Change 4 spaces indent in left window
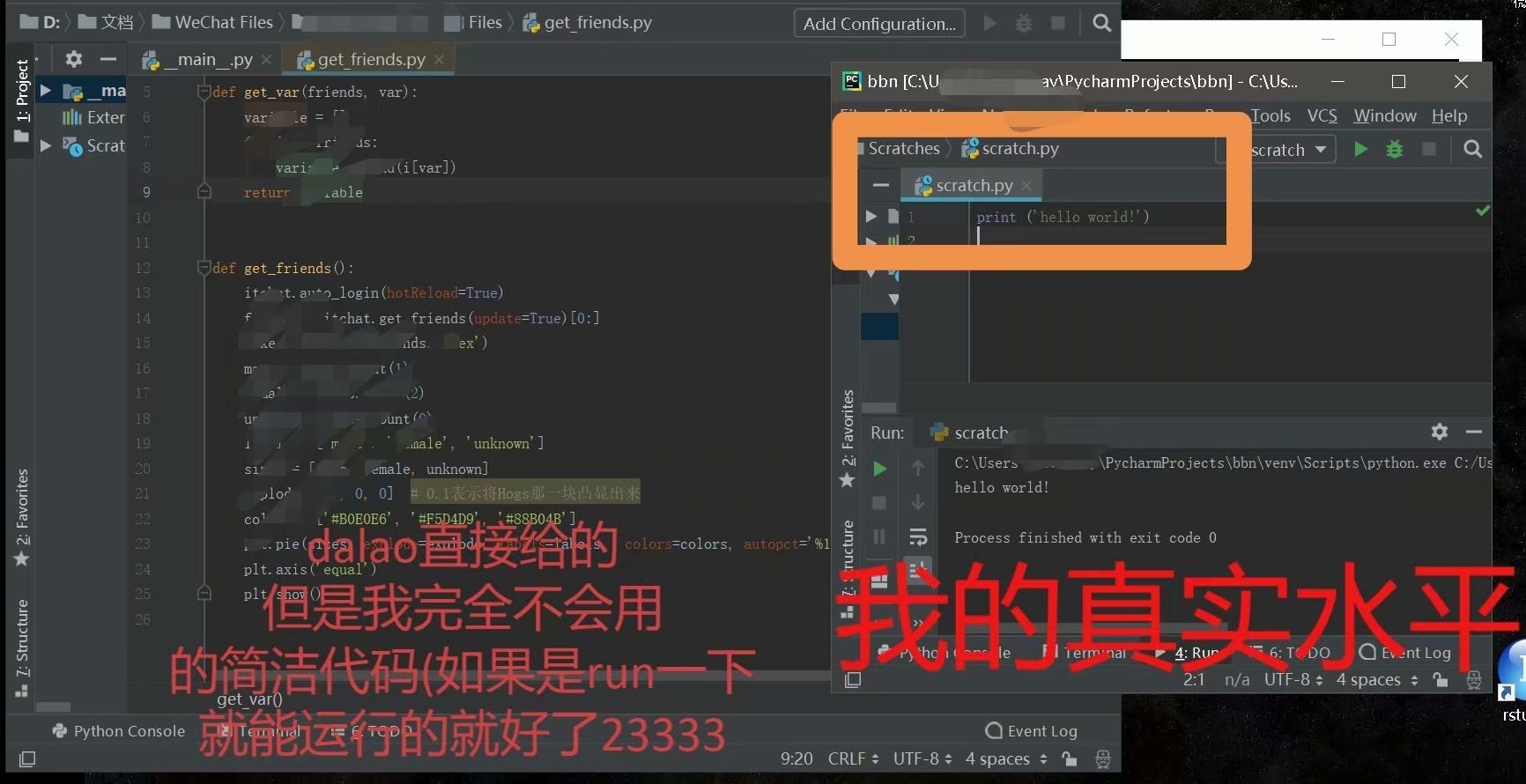 pyautogui.click(x=1005, y=758)
